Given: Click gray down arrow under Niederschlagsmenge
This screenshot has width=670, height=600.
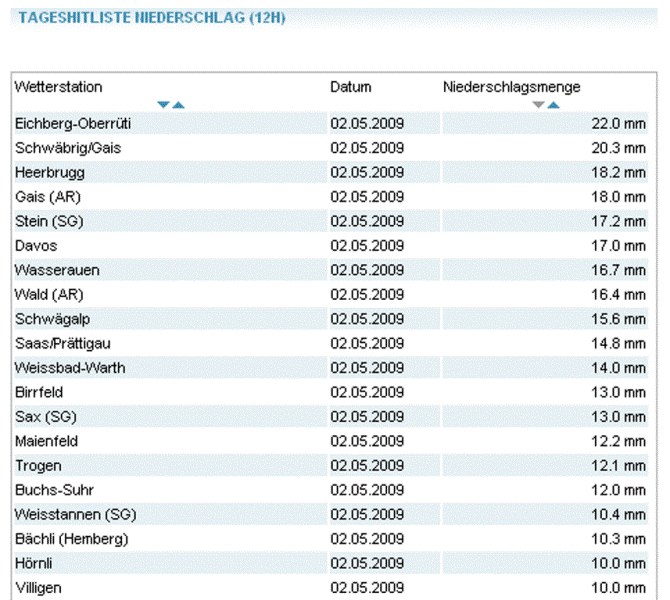Looking at the screenshot, I should (539, 105).
